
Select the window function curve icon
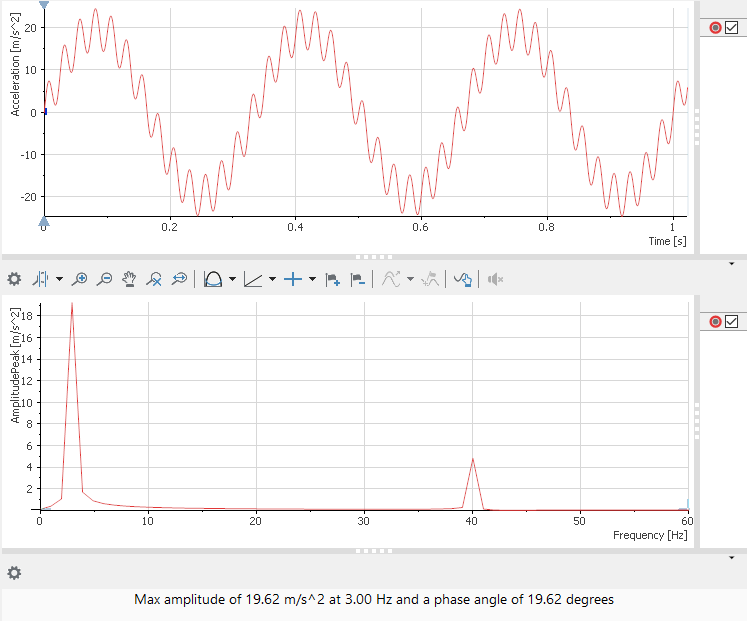tap(212, 279)
